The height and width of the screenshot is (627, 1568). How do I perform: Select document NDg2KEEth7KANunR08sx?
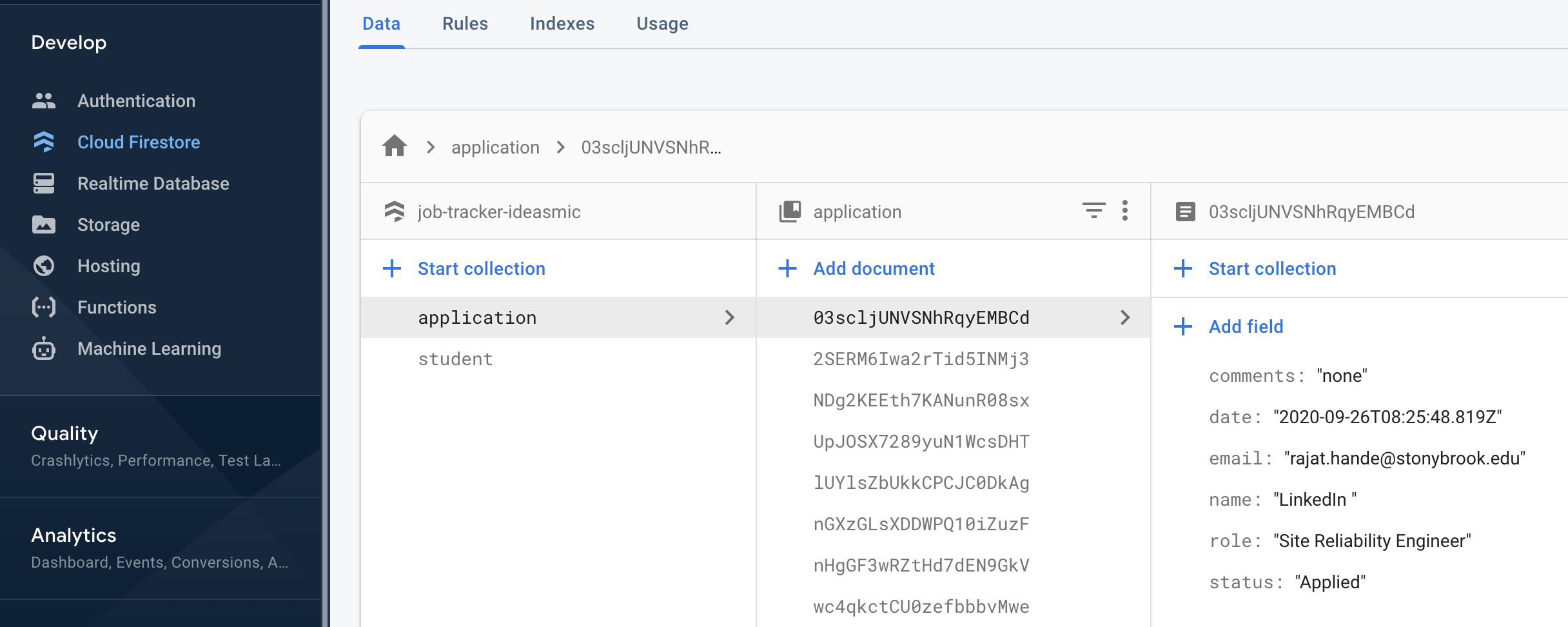pos(954,400)
